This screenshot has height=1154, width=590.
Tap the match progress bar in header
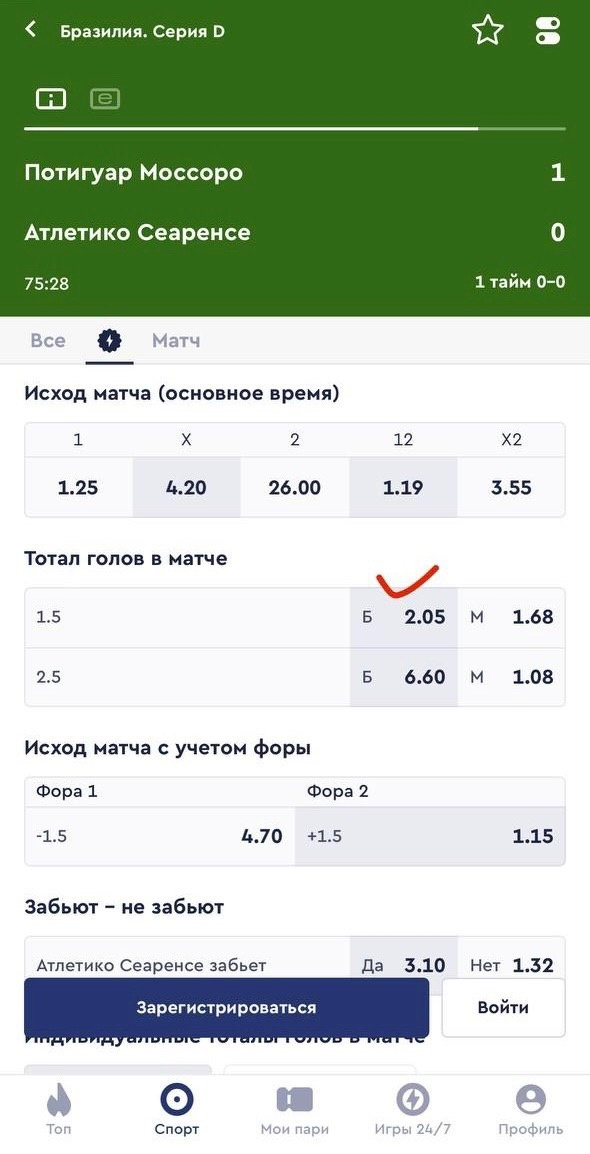point(294,129)
